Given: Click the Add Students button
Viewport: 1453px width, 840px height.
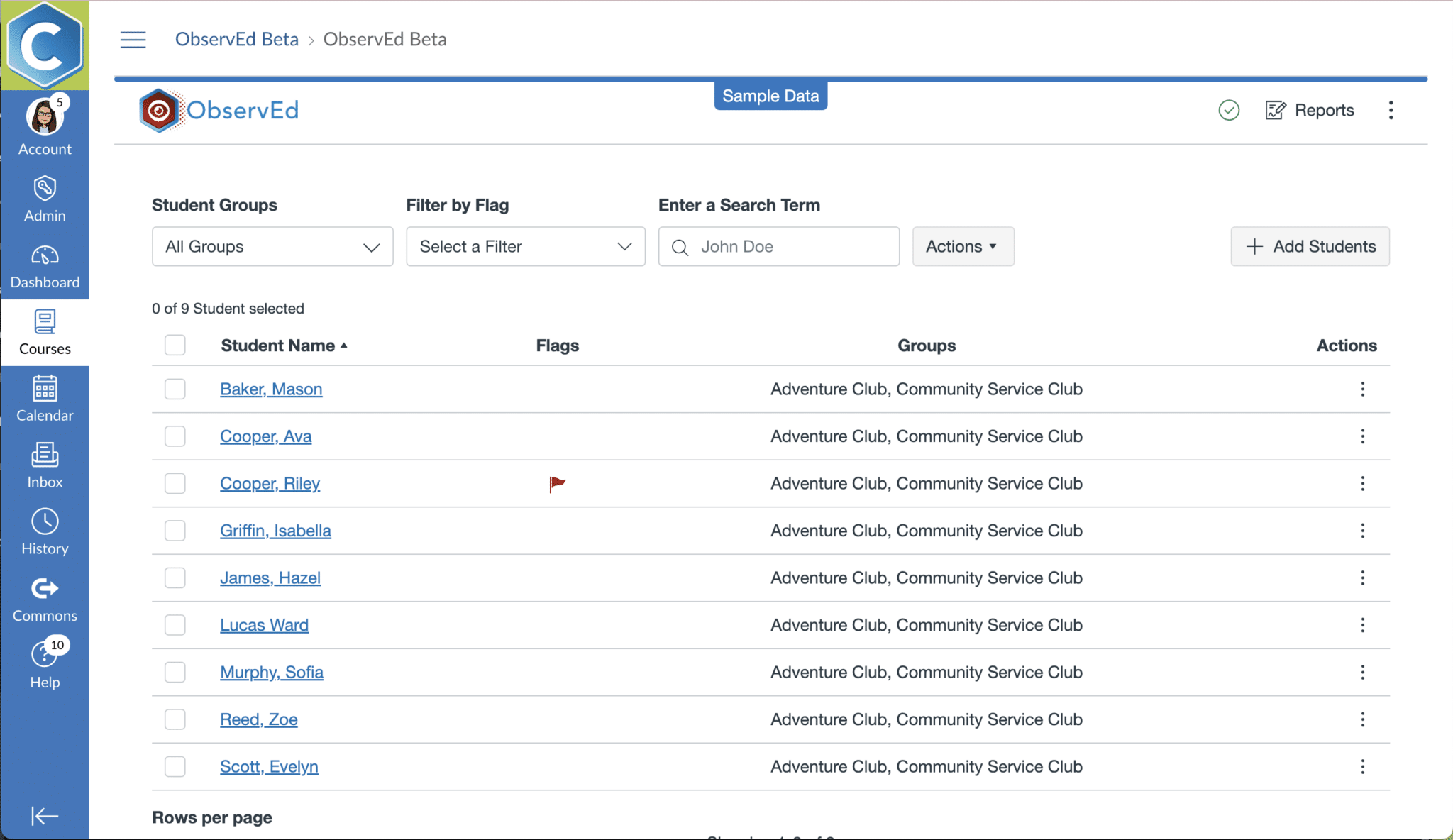Looking at the screenshot, I should (x=1310, y=246).
